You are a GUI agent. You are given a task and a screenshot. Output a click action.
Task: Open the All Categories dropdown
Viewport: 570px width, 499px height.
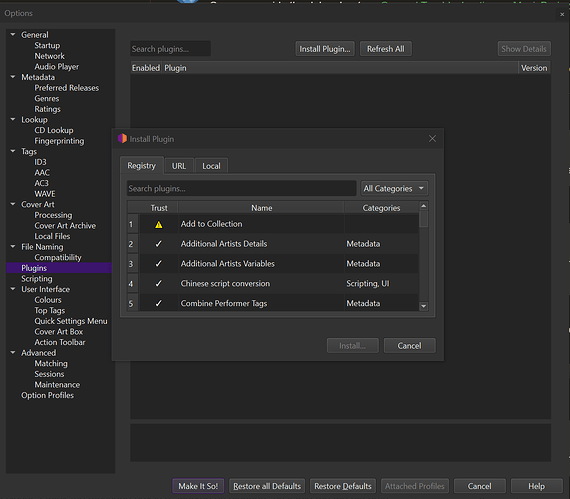394,188
